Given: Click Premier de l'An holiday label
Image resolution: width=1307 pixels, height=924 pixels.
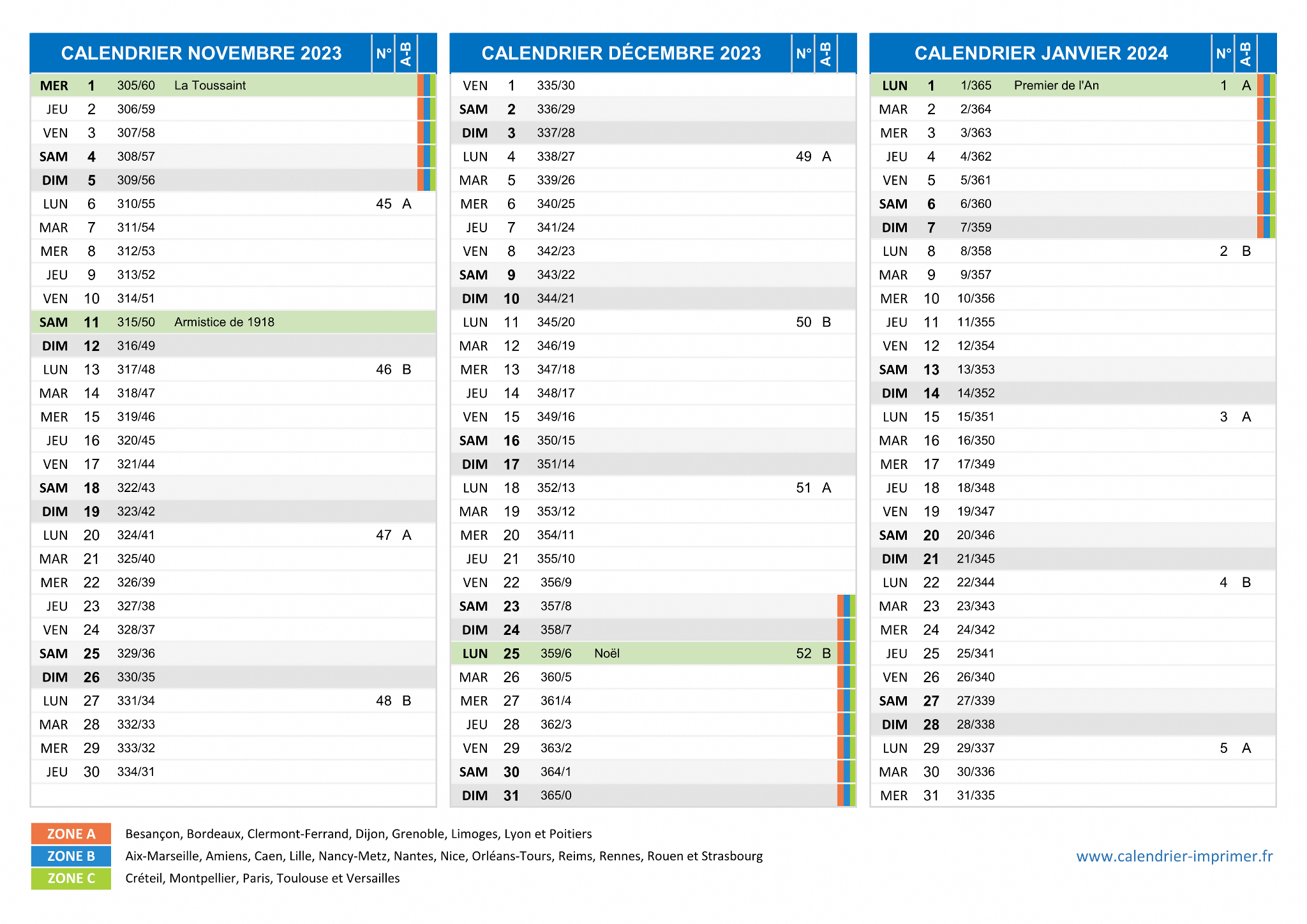Looking at the screenshot, I should [x=1056, y=86].
